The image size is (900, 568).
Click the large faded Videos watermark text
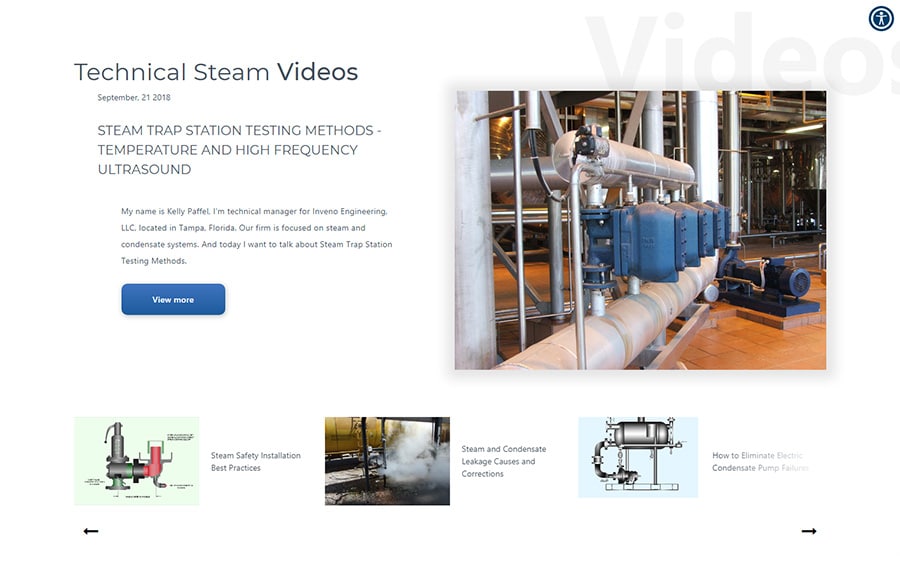coord(740,55)
